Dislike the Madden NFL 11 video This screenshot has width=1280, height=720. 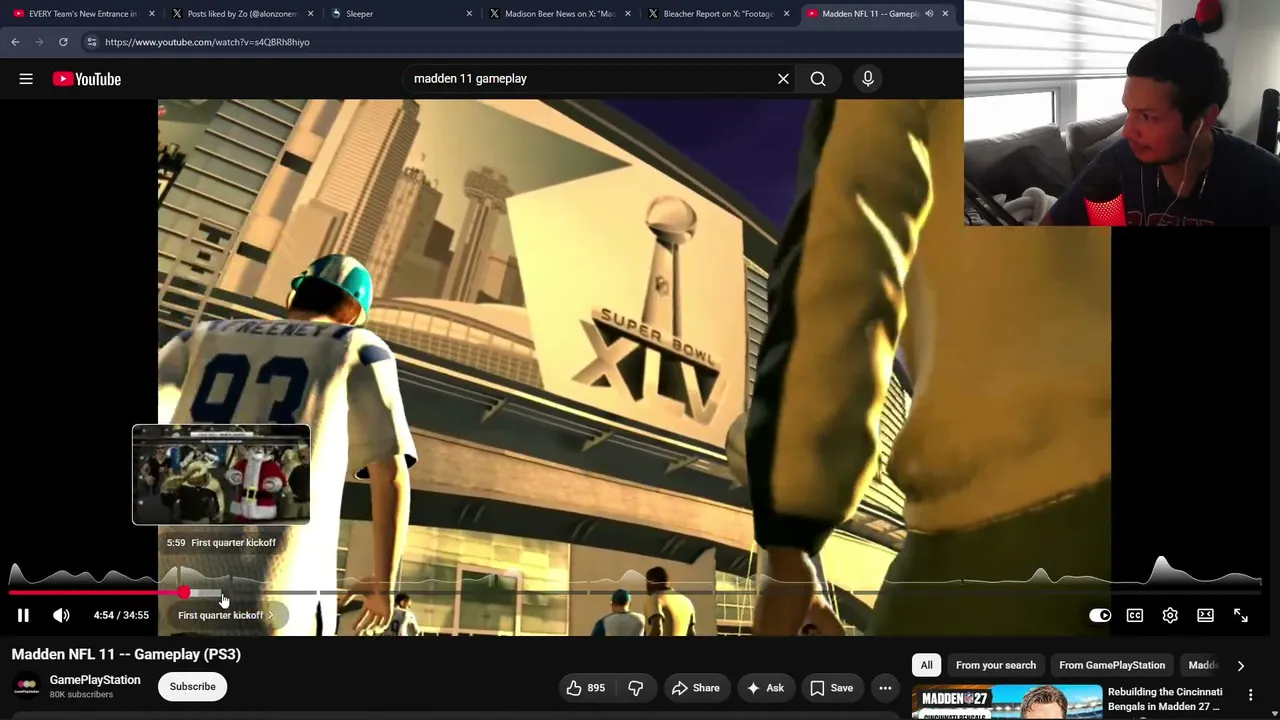[636, 688]
